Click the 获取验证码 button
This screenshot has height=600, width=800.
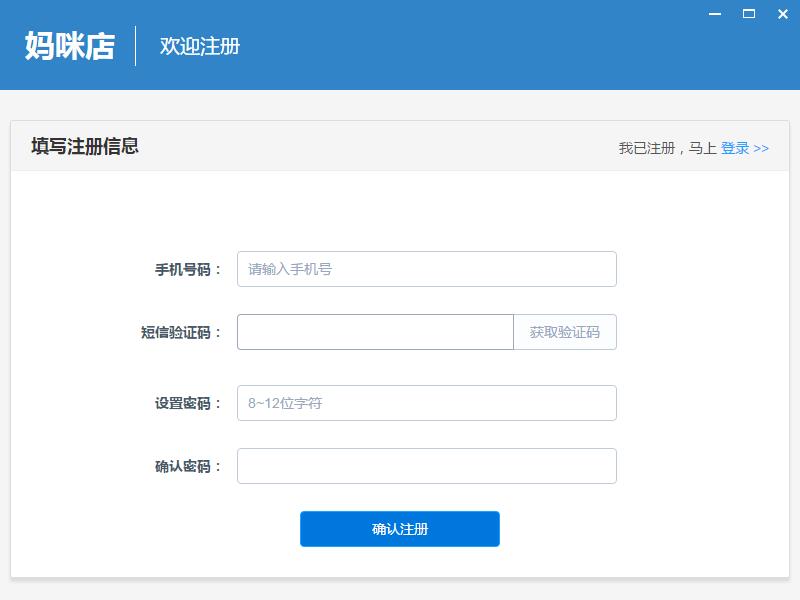[565, 332]
